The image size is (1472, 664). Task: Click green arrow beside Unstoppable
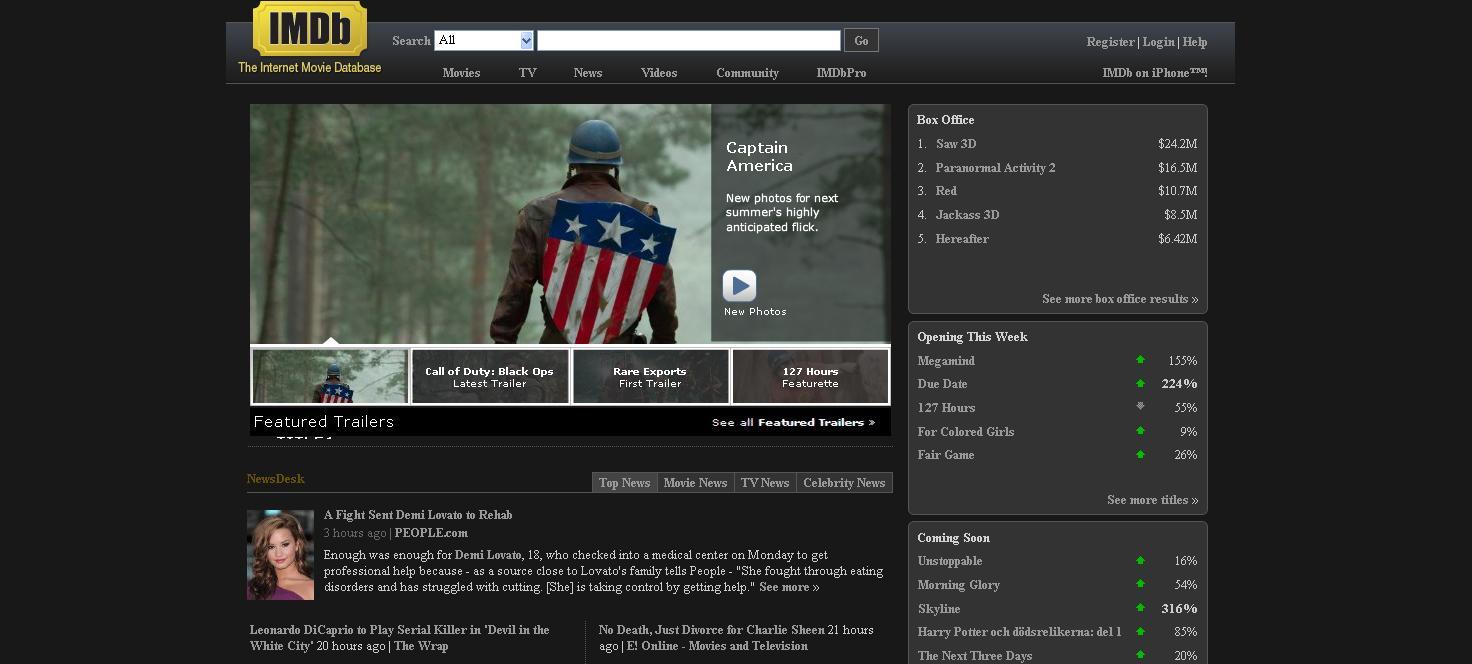tap(1140, 561)
